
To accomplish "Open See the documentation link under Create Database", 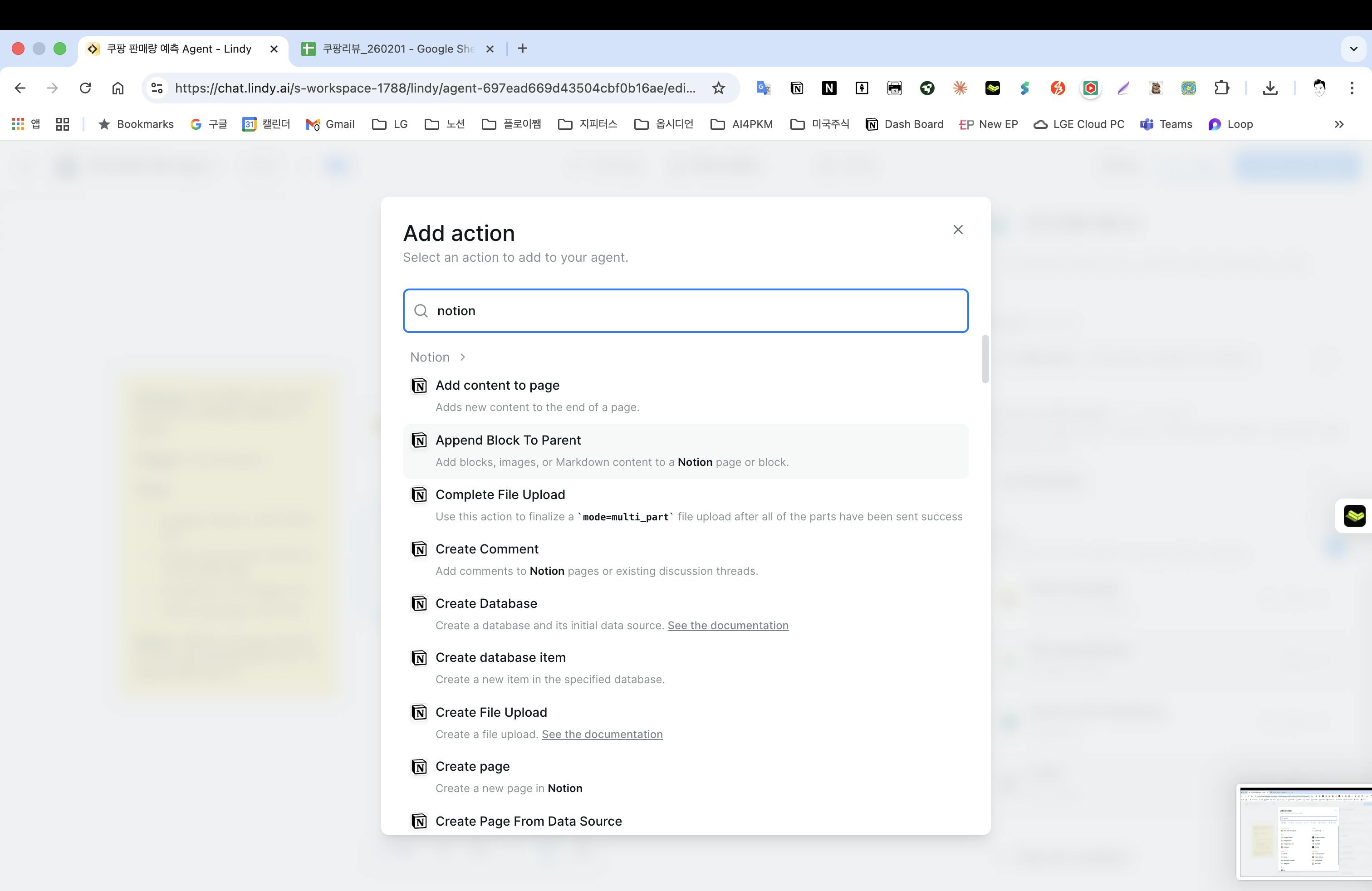I will tap(727, 626).
